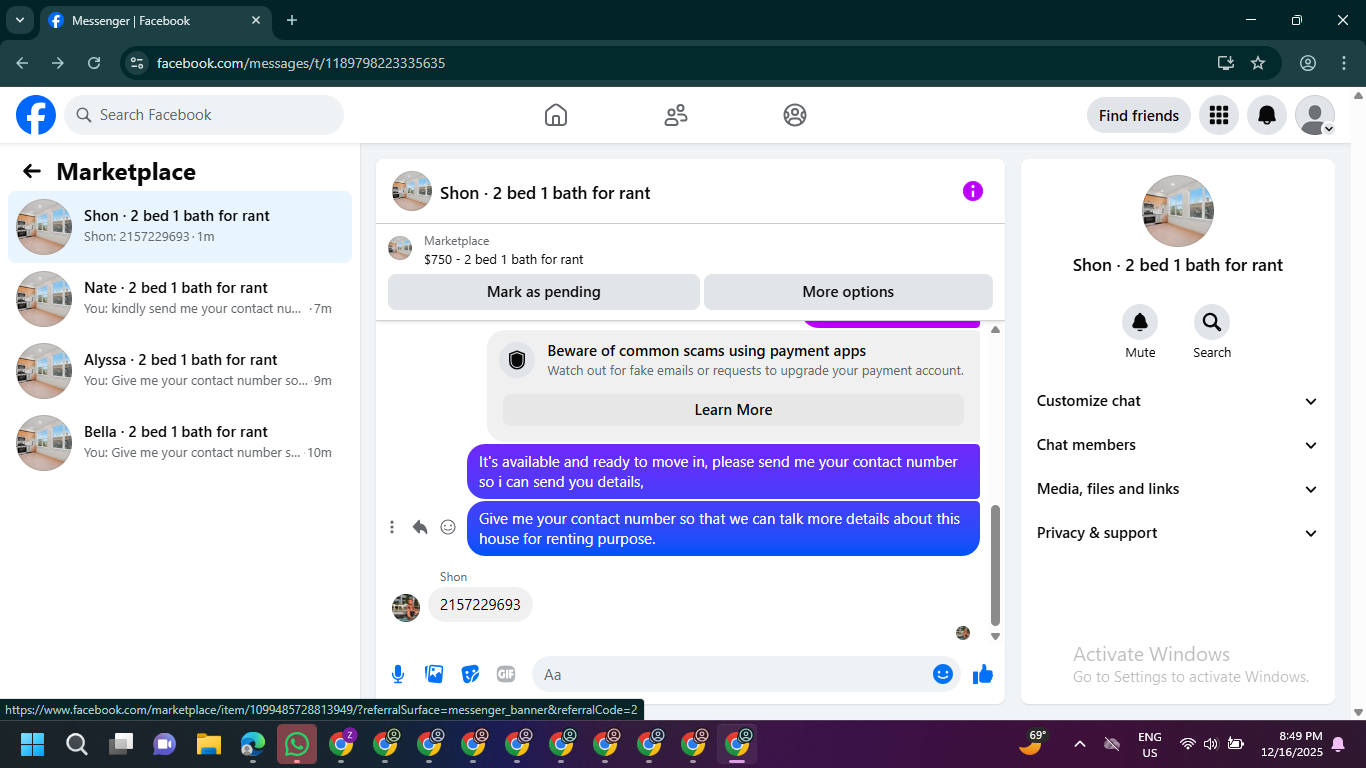Click Shon's avatar beside the phone number message
This screenshot has width=1366, height=768.
pyautogui.click(x=406, y=607)
